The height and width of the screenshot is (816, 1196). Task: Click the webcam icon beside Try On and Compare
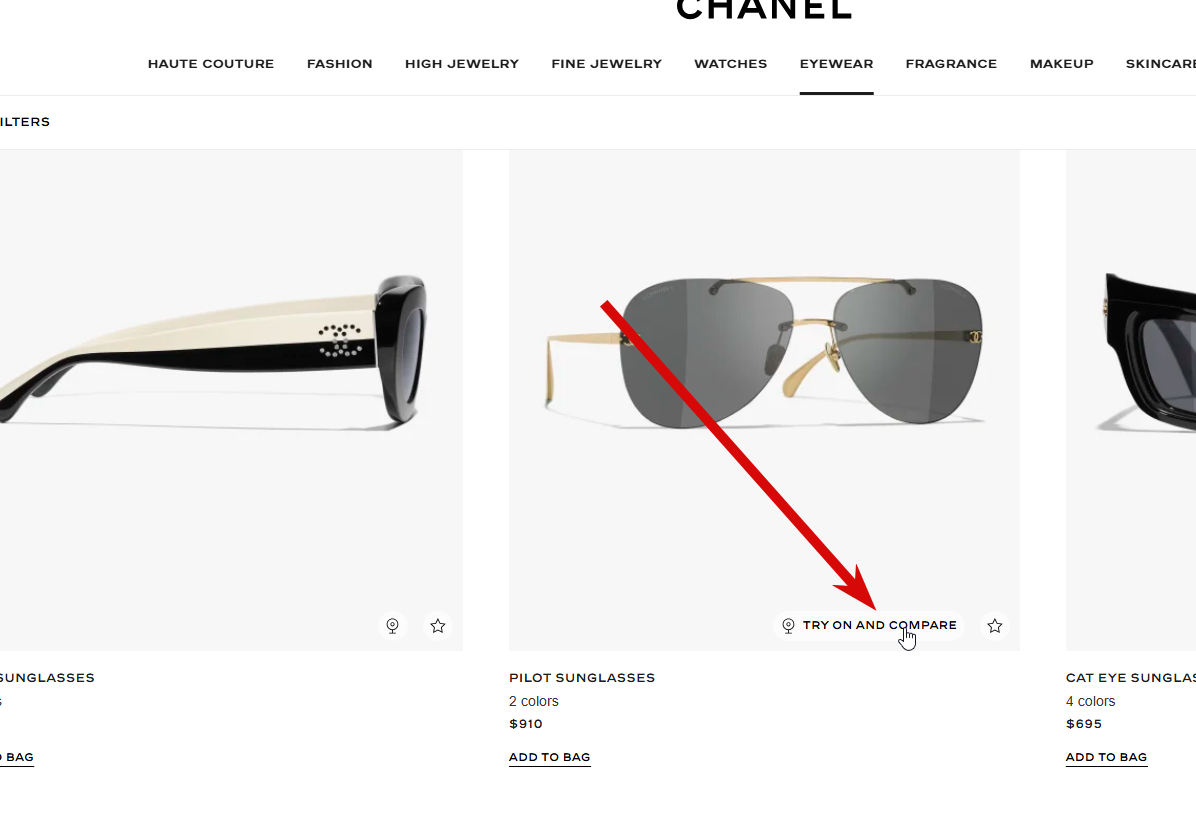click(789, 625)
